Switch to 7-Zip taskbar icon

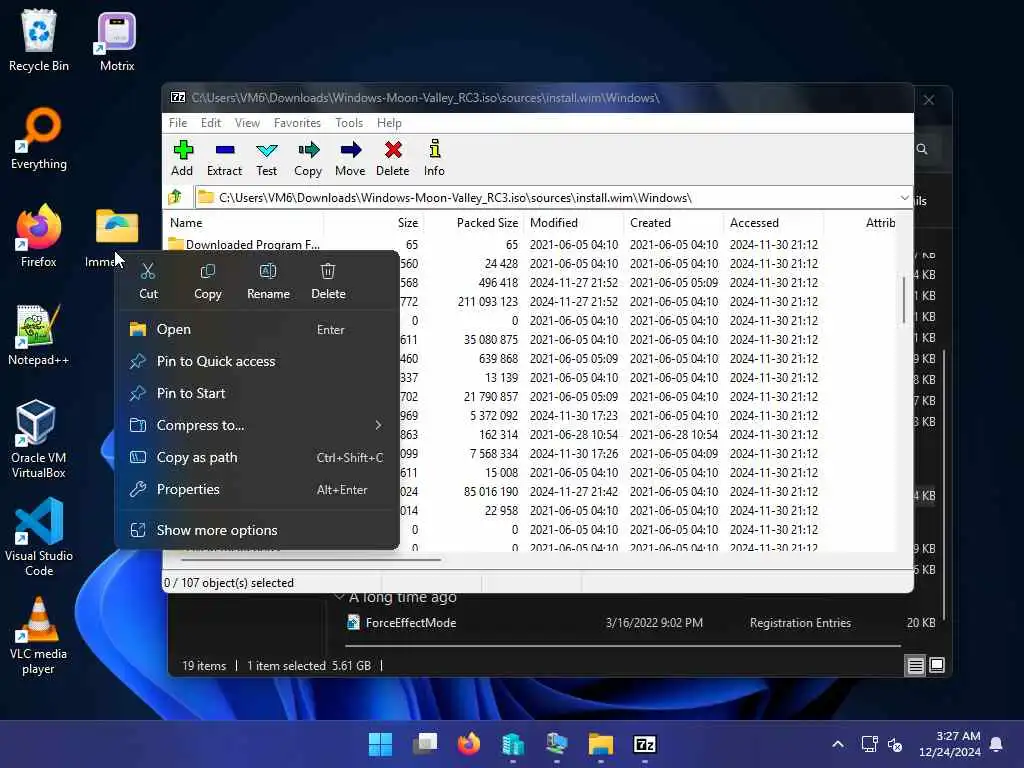click(645, 744)
